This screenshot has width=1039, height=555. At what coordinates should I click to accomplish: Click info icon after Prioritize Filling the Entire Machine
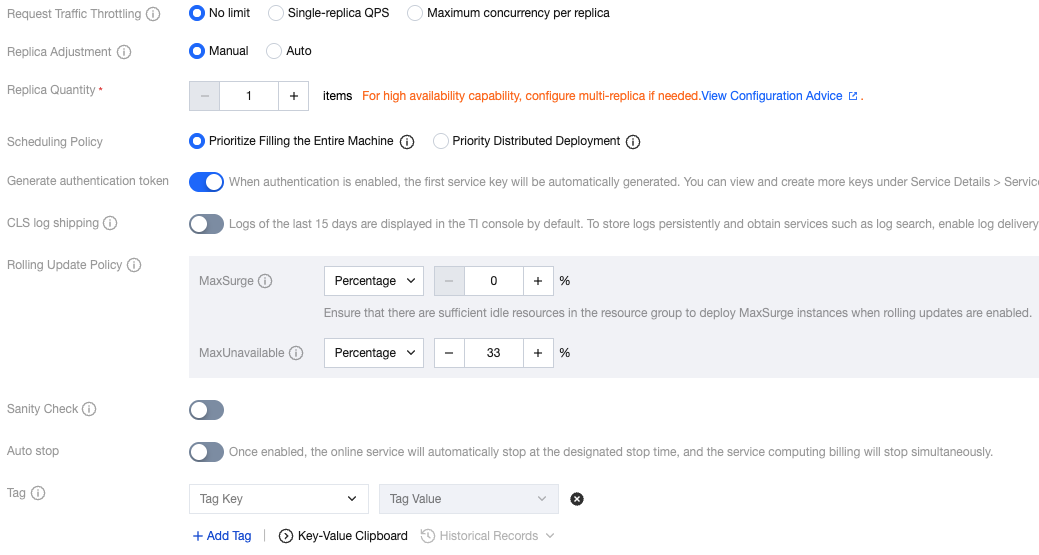coord(407,142)
